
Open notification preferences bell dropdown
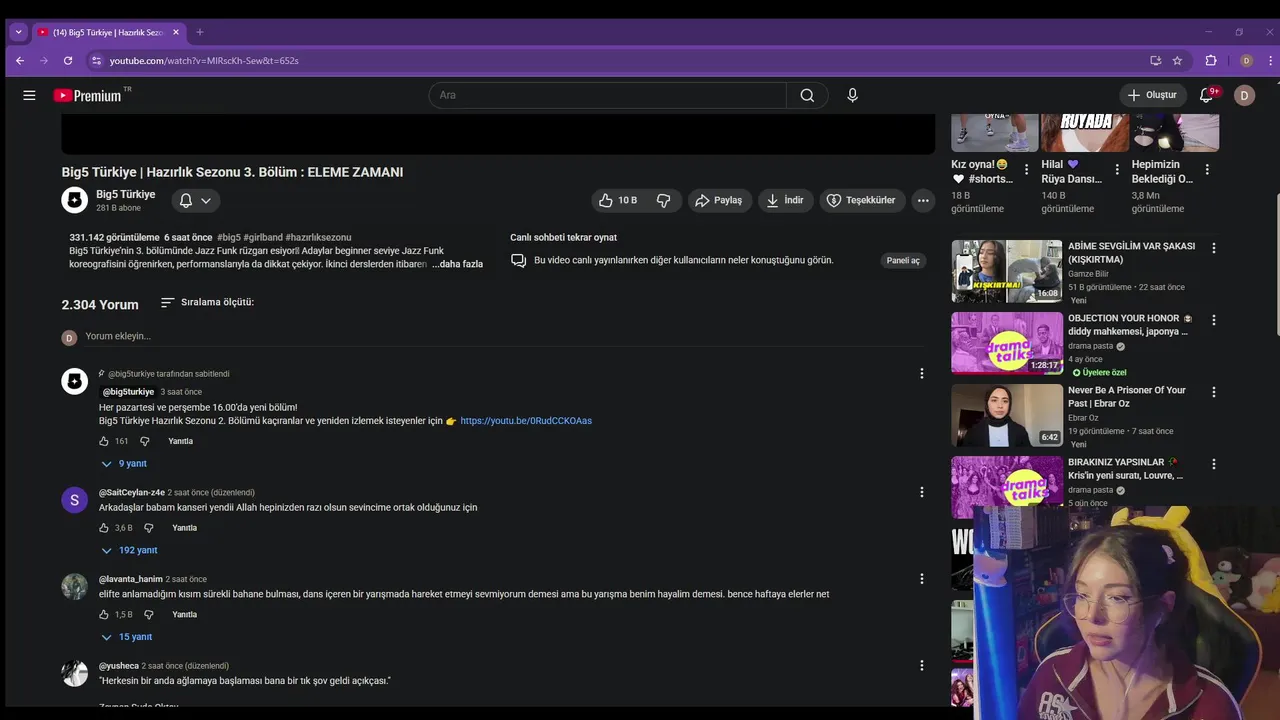(195, 200)
